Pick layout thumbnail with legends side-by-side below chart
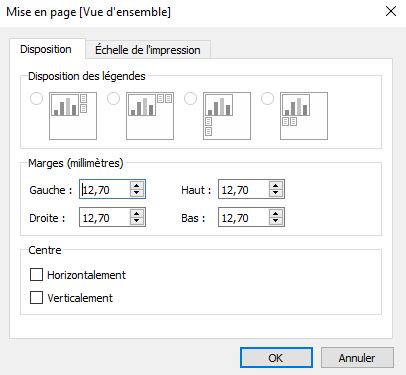Viewport: 406px width, 375px height. pyautogui.click(x=304, y=116)
